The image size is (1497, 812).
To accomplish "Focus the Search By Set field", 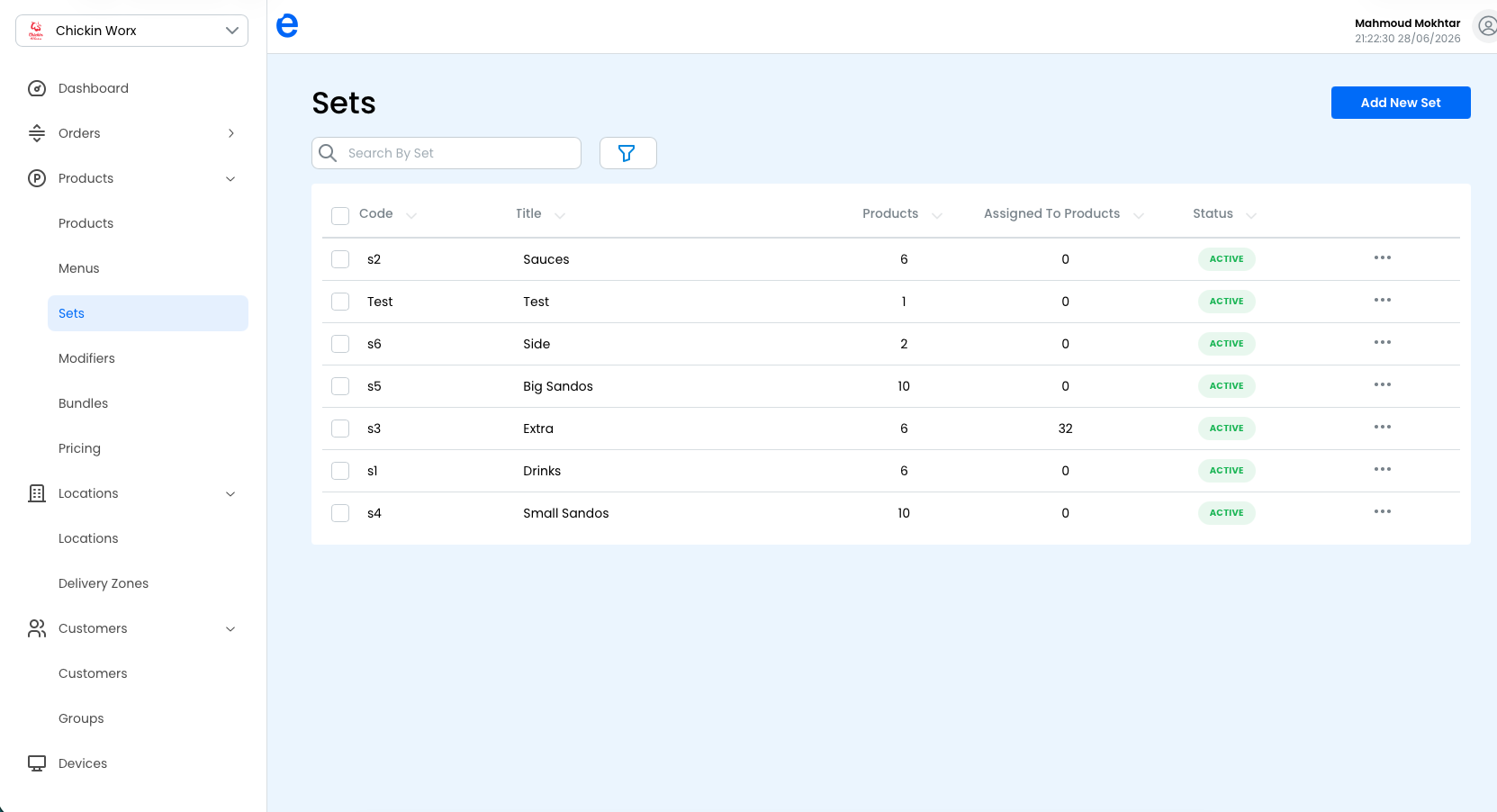I will click(446, 153).
